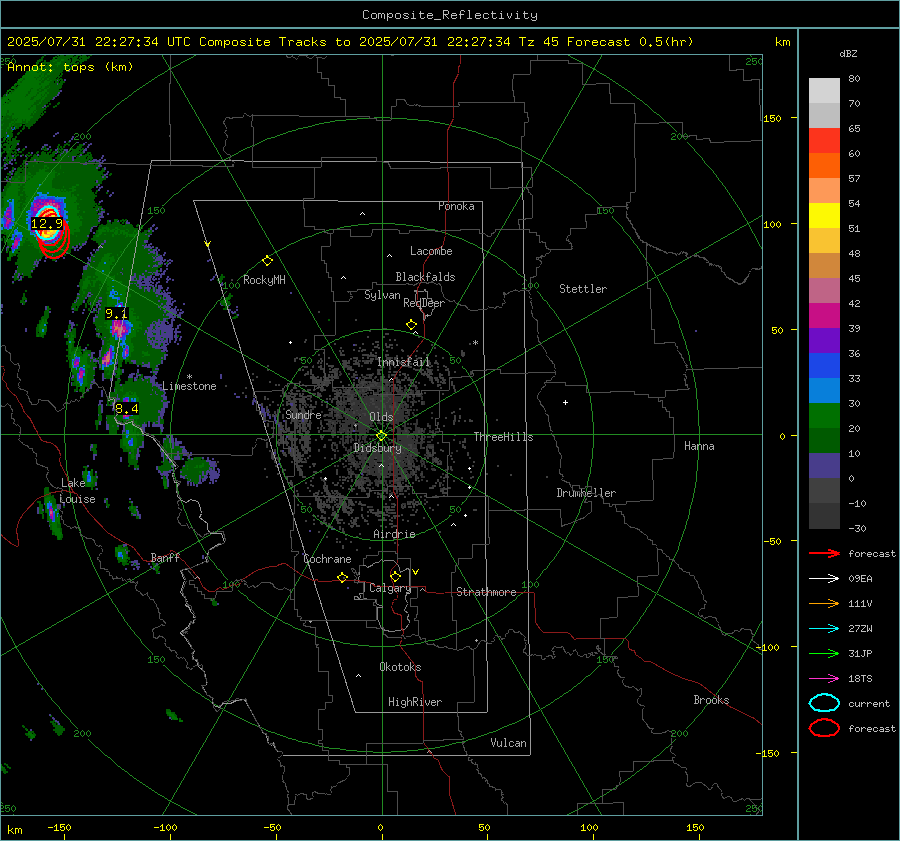Click the Lake Louise label
The width and height of the screenshot is (900, 841).
pos(78,491)
